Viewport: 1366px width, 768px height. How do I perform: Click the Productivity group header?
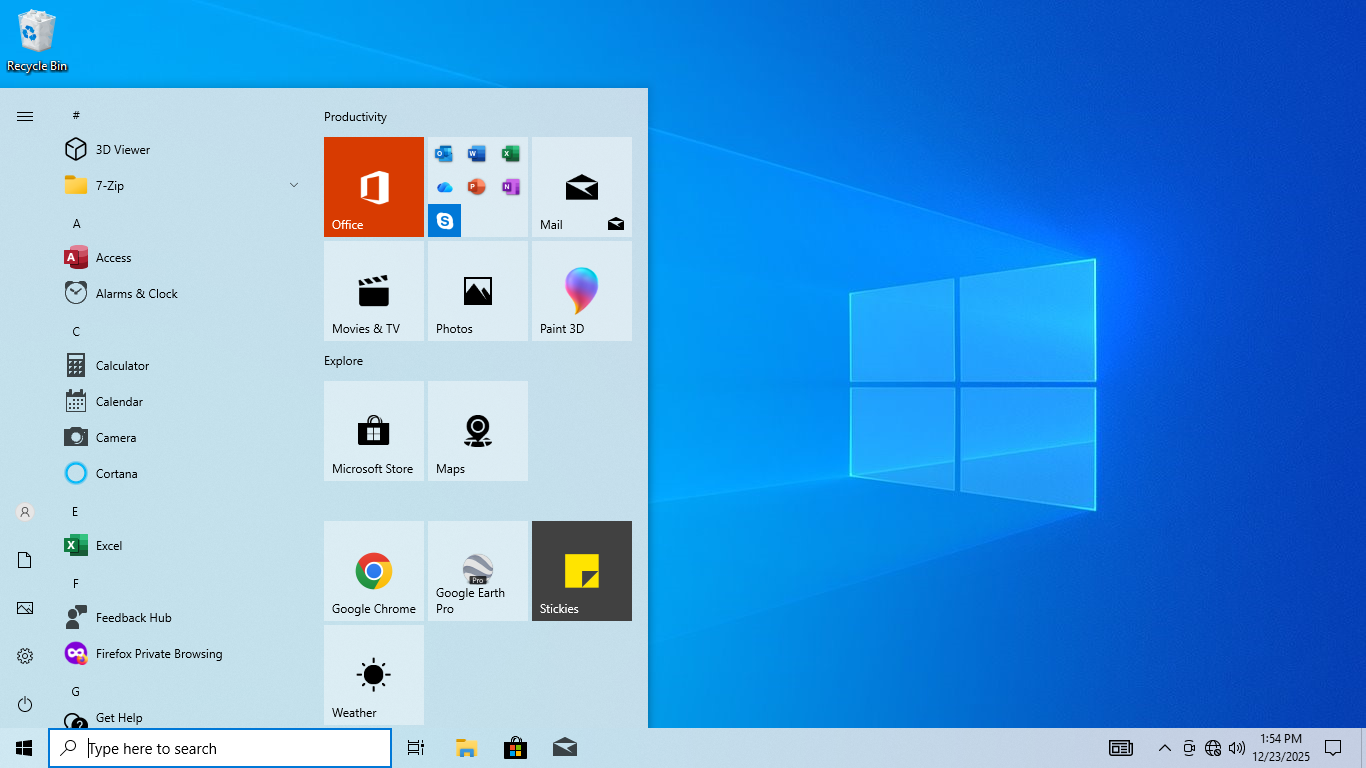click(355, 117)
